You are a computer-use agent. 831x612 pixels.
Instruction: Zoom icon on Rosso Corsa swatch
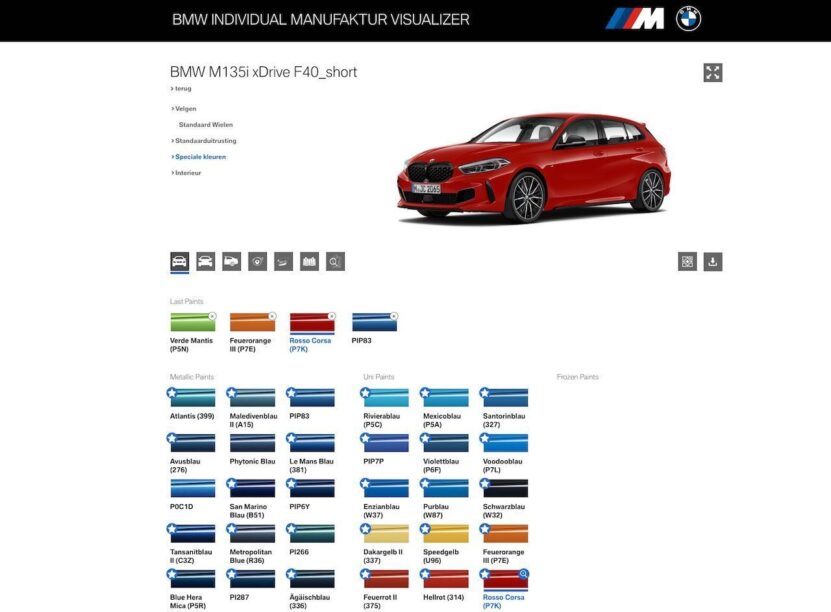tap(523, 573)
